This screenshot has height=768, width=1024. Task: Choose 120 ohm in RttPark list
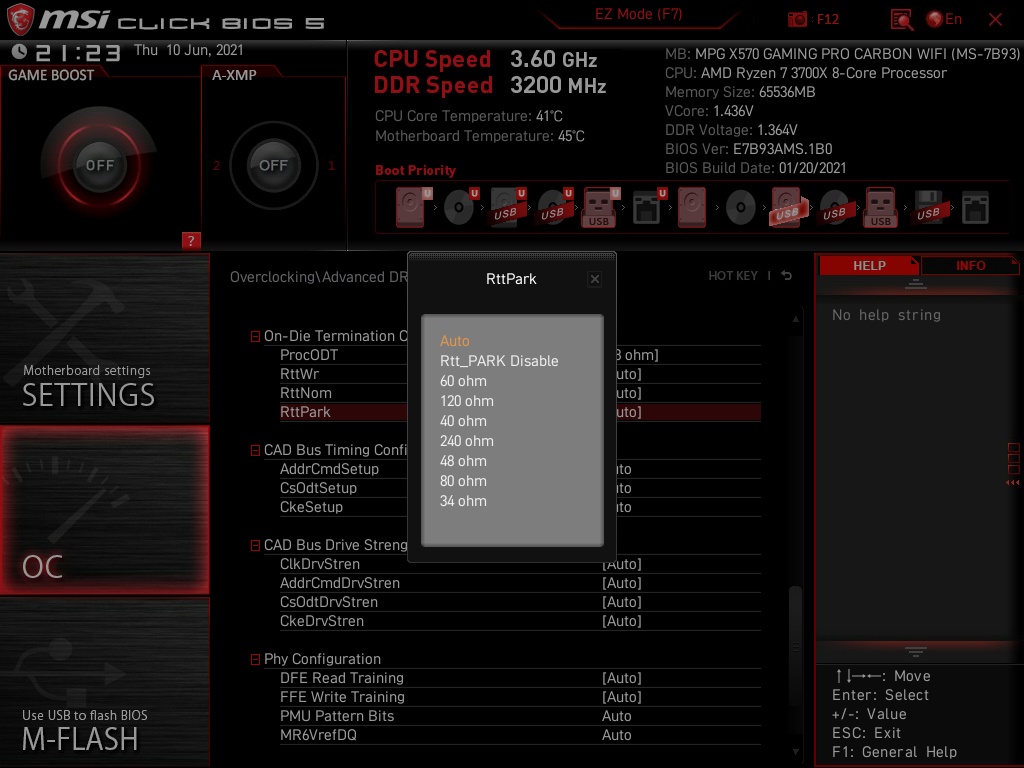point(467,401)
